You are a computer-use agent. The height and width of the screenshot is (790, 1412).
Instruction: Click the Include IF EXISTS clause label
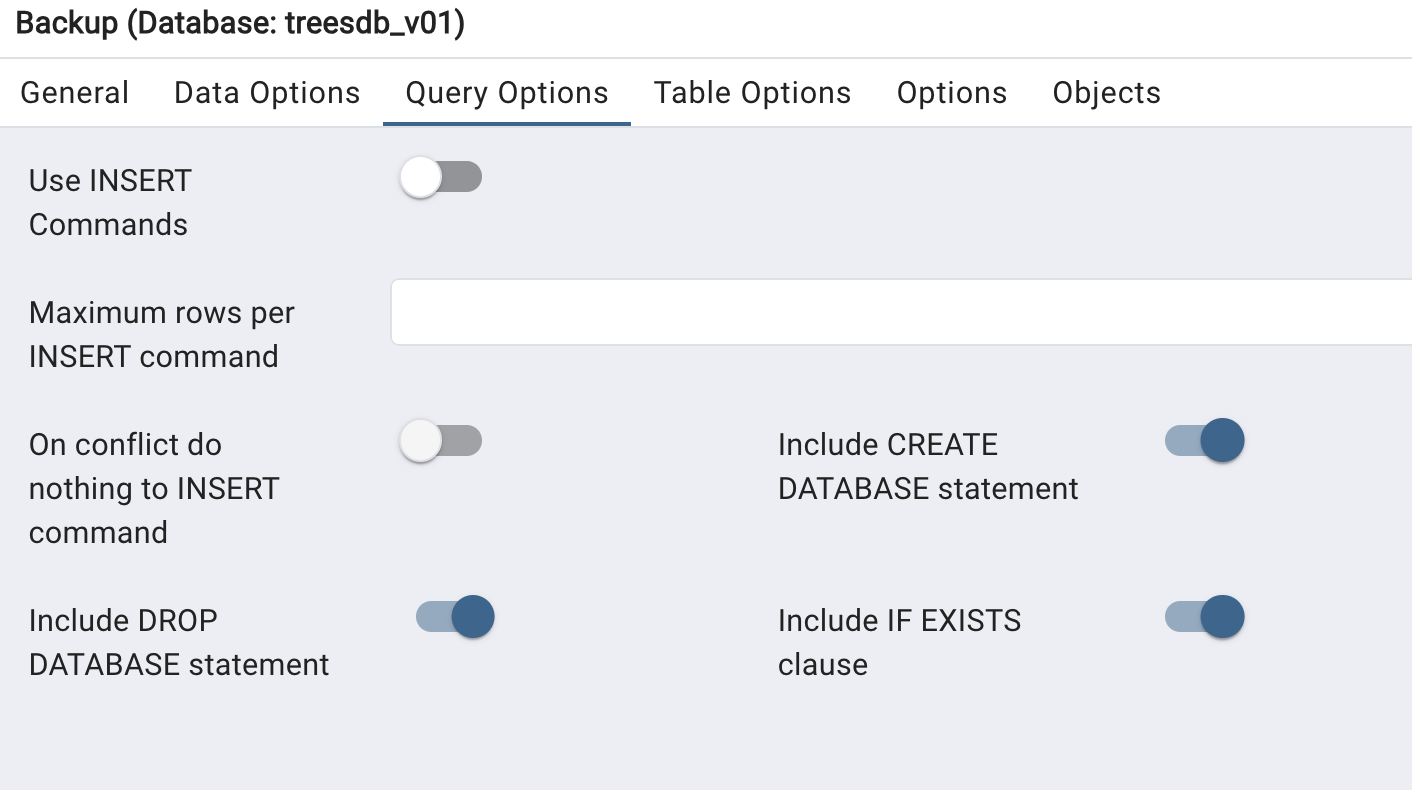(x=899, y=642)
